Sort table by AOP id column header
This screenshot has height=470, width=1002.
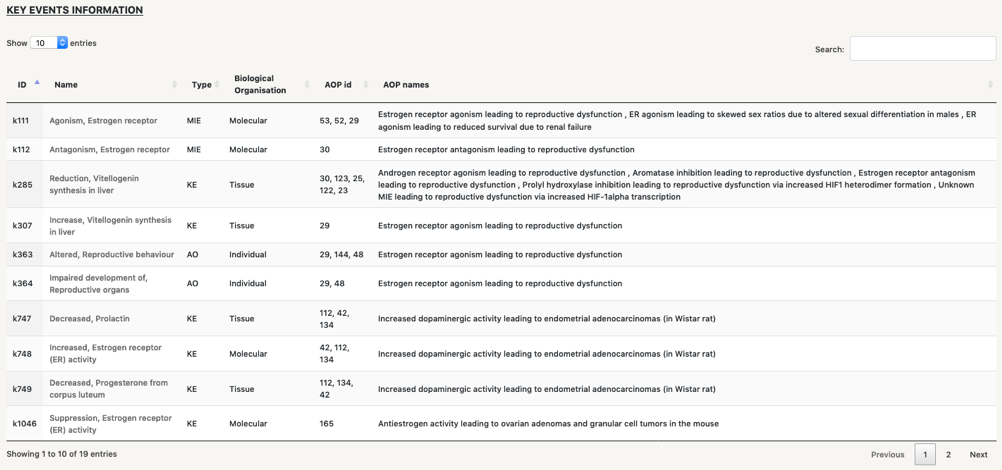click(x=343, y=84)
